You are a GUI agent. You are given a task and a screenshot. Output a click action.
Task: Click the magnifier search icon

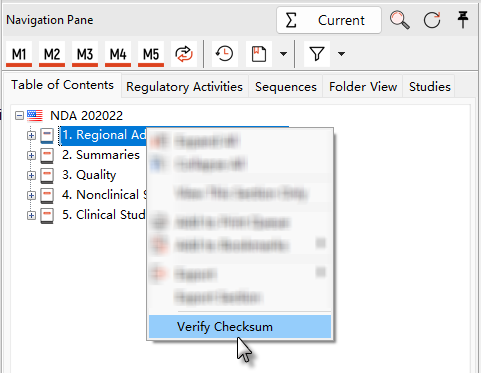coord(400,20)
